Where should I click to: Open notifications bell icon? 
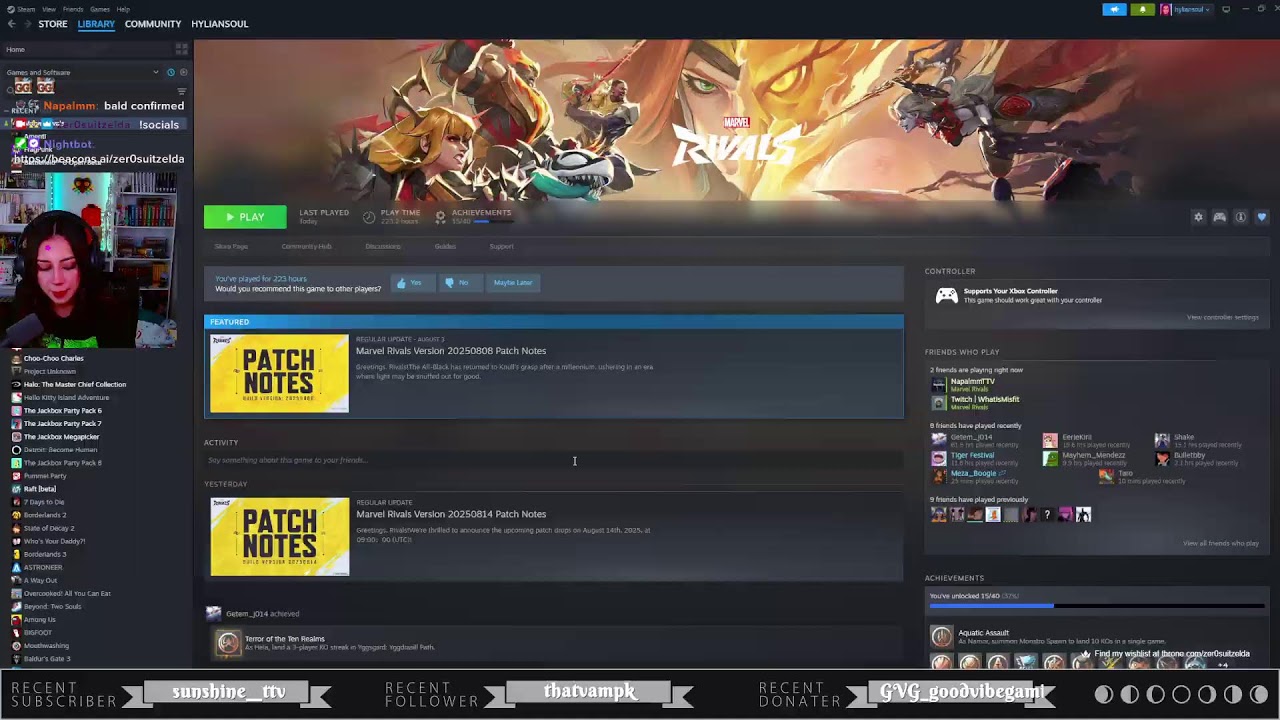[1142, 10]
